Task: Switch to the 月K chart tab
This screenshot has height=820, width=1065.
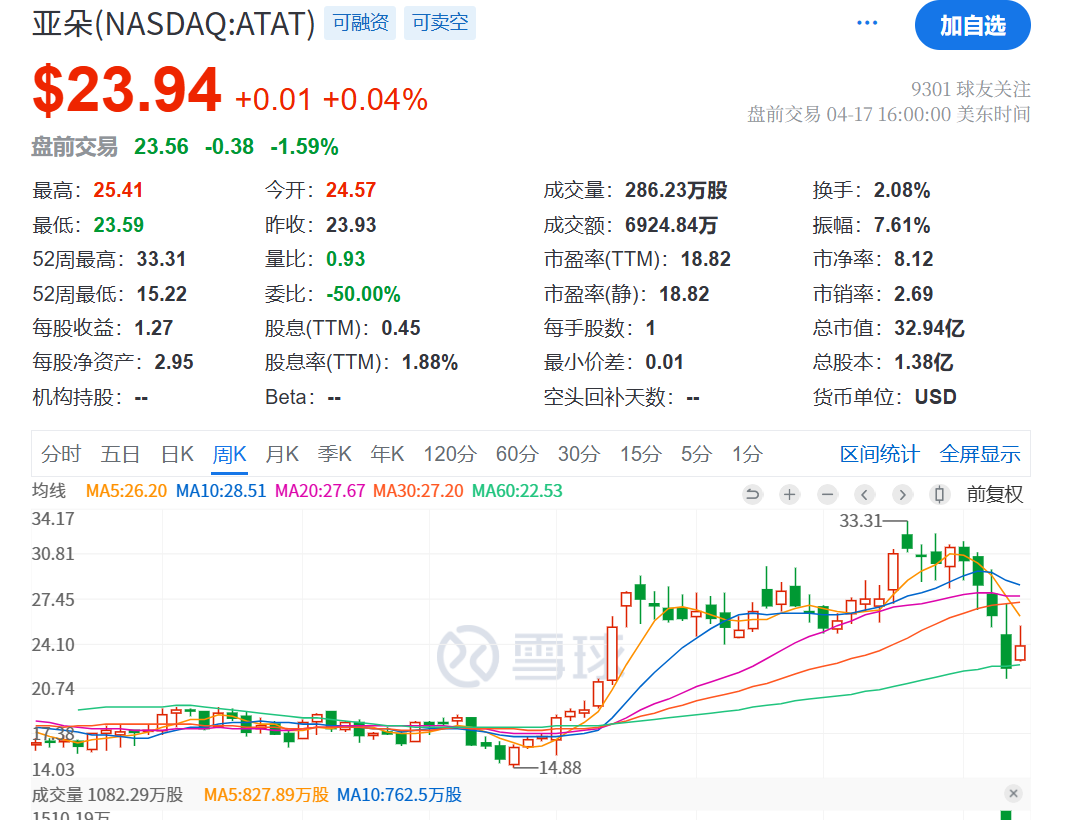Action: click(x=282, y=454)
